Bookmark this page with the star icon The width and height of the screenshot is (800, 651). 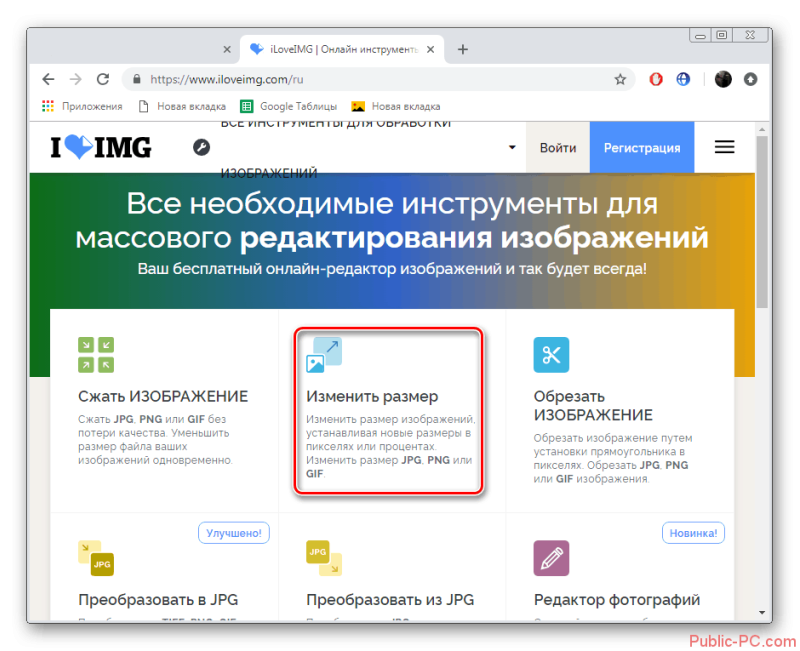pos(620,80)
